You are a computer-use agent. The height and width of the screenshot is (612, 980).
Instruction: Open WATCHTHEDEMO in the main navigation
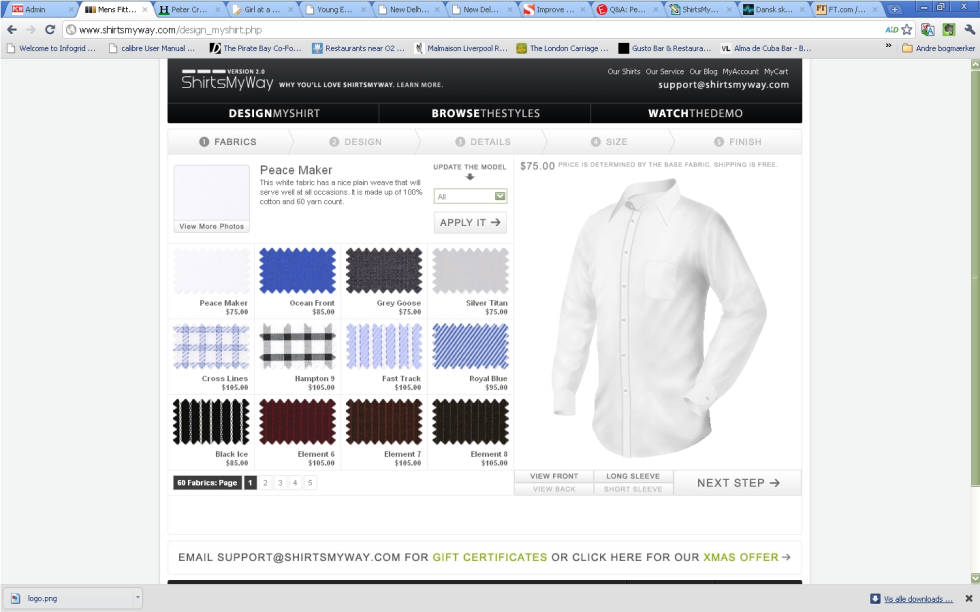696,113
